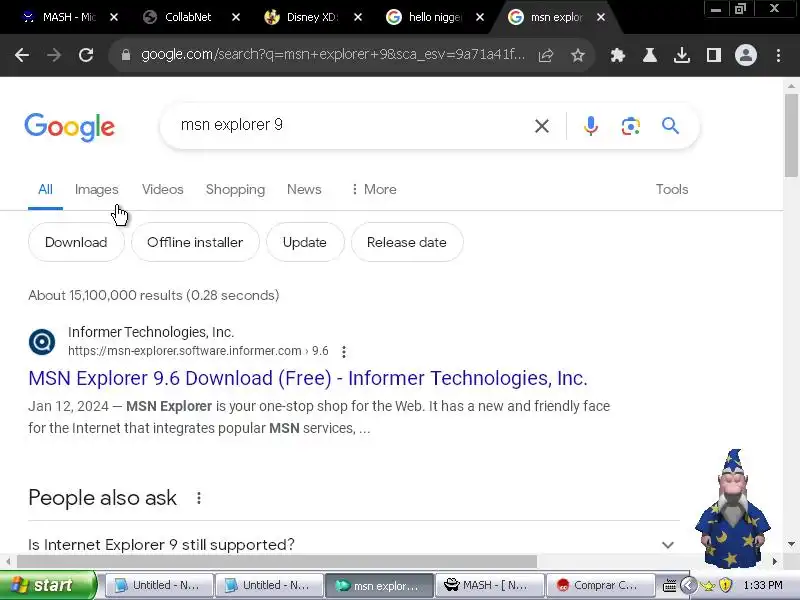Screen dimensions: 800x600
Task: Click the vertical scrollbar thumb
Action: coord(791,135)
